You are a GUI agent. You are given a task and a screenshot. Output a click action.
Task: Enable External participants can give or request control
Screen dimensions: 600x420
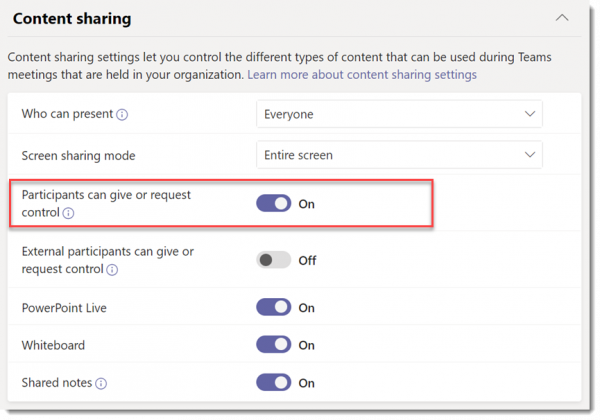tap(274, 260)
